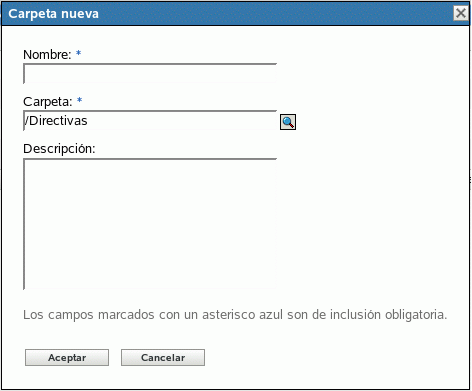Confirm with the Aceptar button

coord(67,358)
